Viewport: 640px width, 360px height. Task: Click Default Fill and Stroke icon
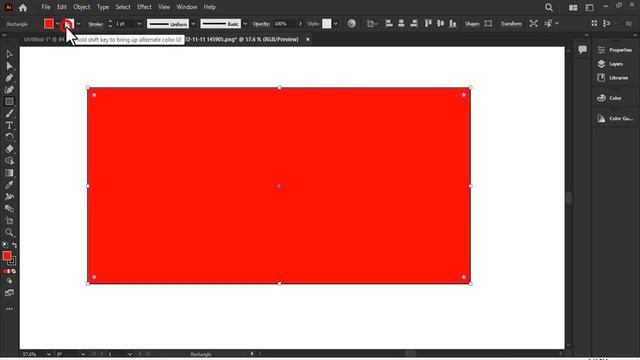5,245
